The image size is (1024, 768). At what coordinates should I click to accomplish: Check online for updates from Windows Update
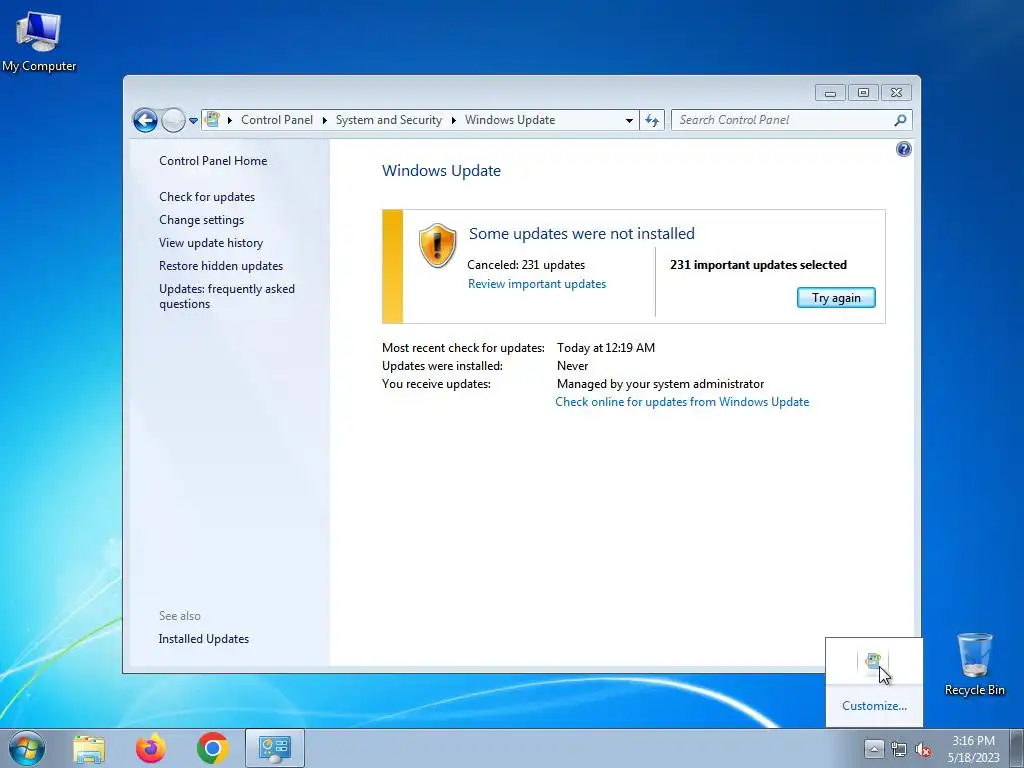click(682, 402)
